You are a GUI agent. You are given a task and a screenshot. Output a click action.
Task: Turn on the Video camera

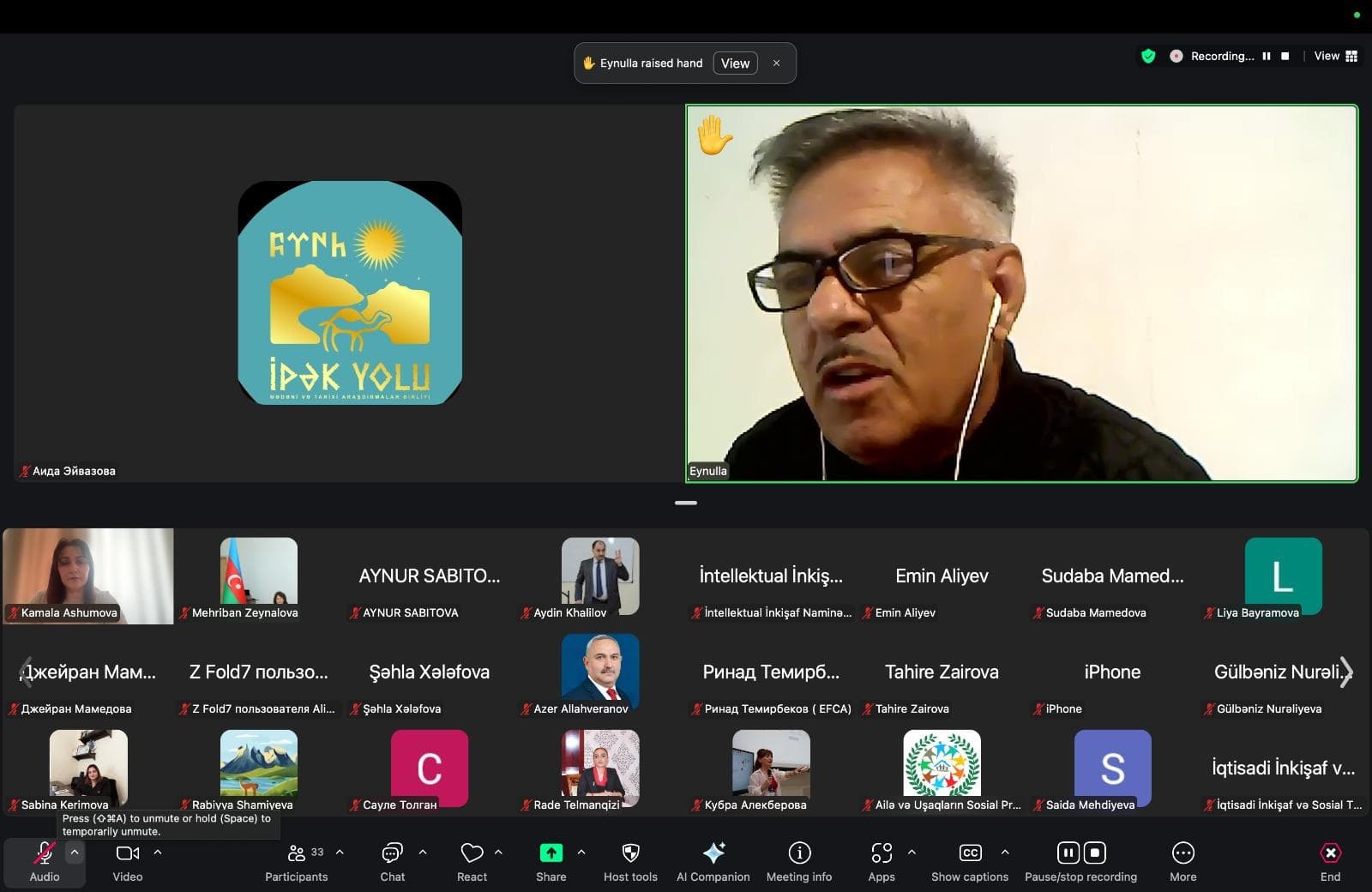click(x=128, y=862)
